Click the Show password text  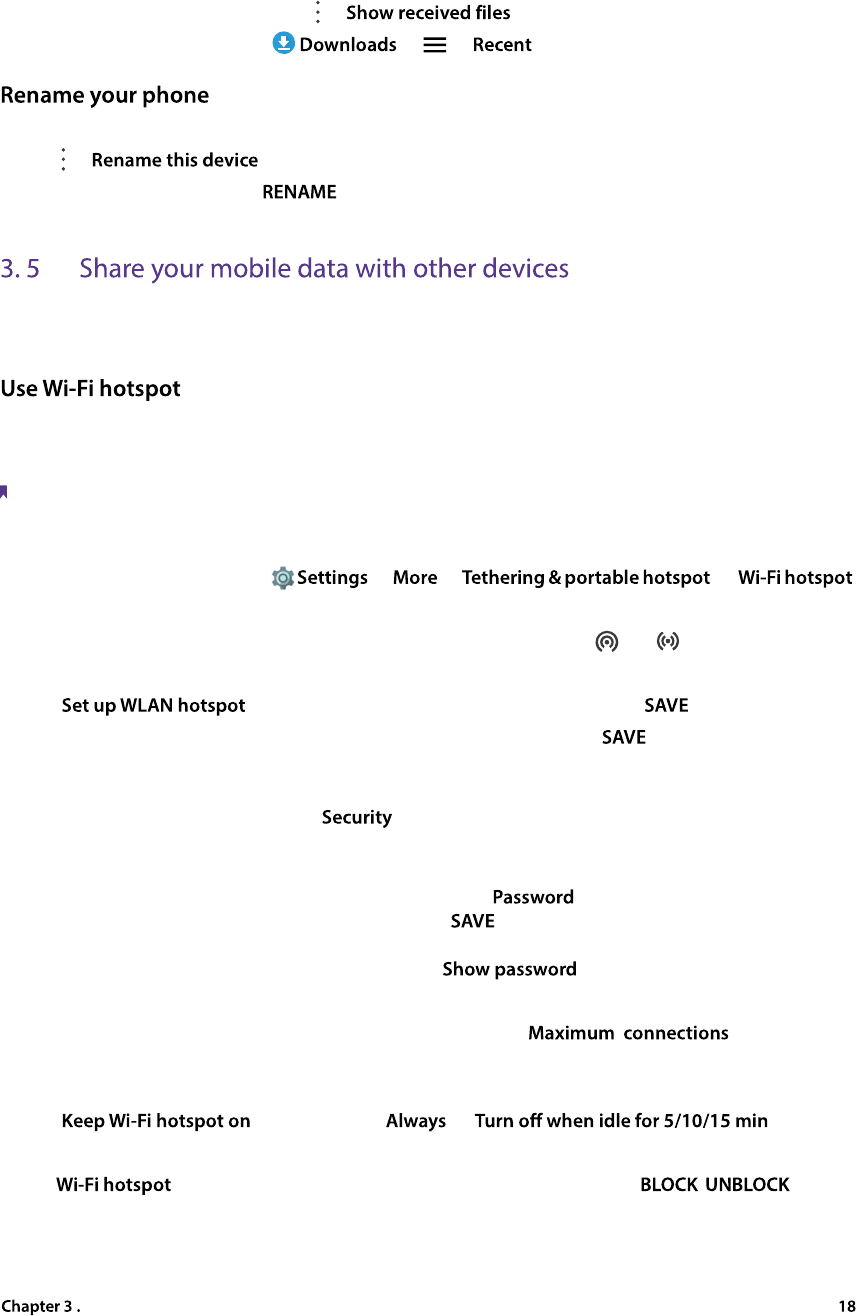(x=510, y=969)
